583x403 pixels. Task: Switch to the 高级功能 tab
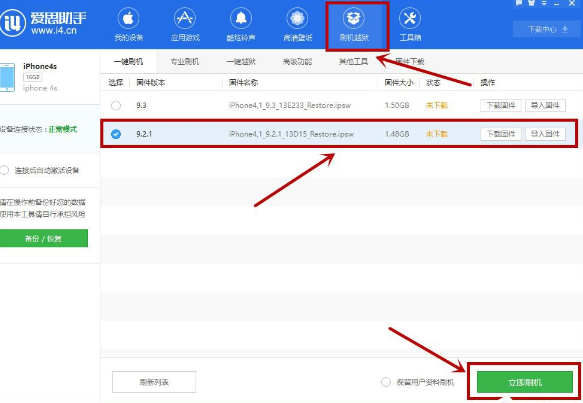coord(297,62)
